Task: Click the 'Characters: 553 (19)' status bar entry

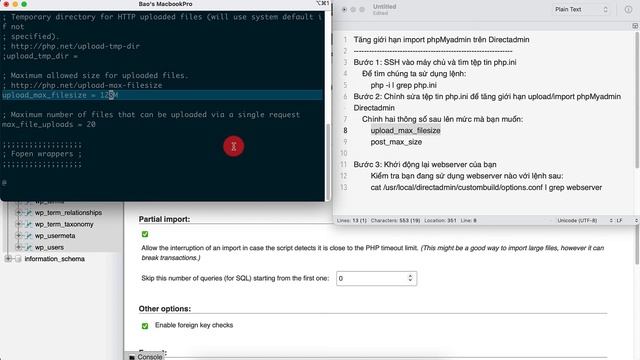Action: point(395,220)
